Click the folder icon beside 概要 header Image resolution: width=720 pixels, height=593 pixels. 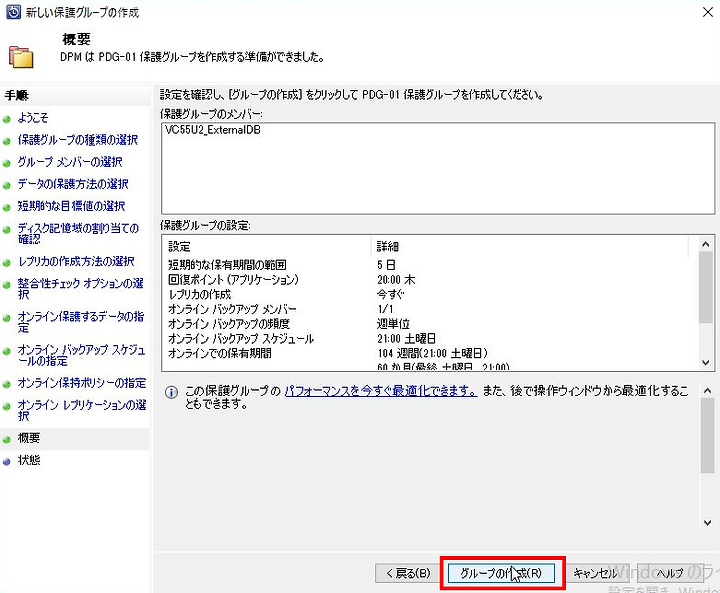pos(21,57)
